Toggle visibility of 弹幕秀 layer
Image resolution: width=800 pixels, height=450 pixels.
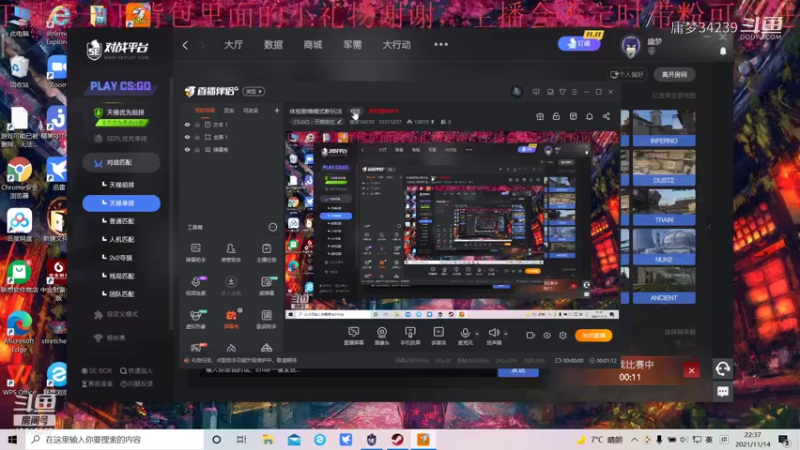187,150
